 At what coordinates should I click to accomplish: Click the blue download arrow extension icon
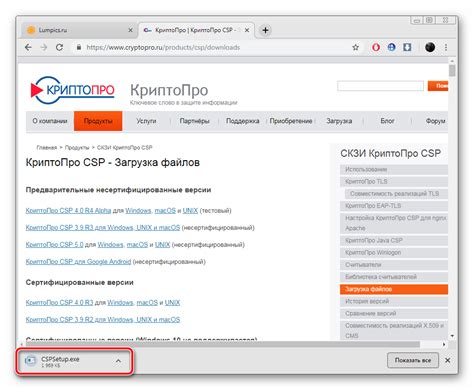[x=407, y=47]
